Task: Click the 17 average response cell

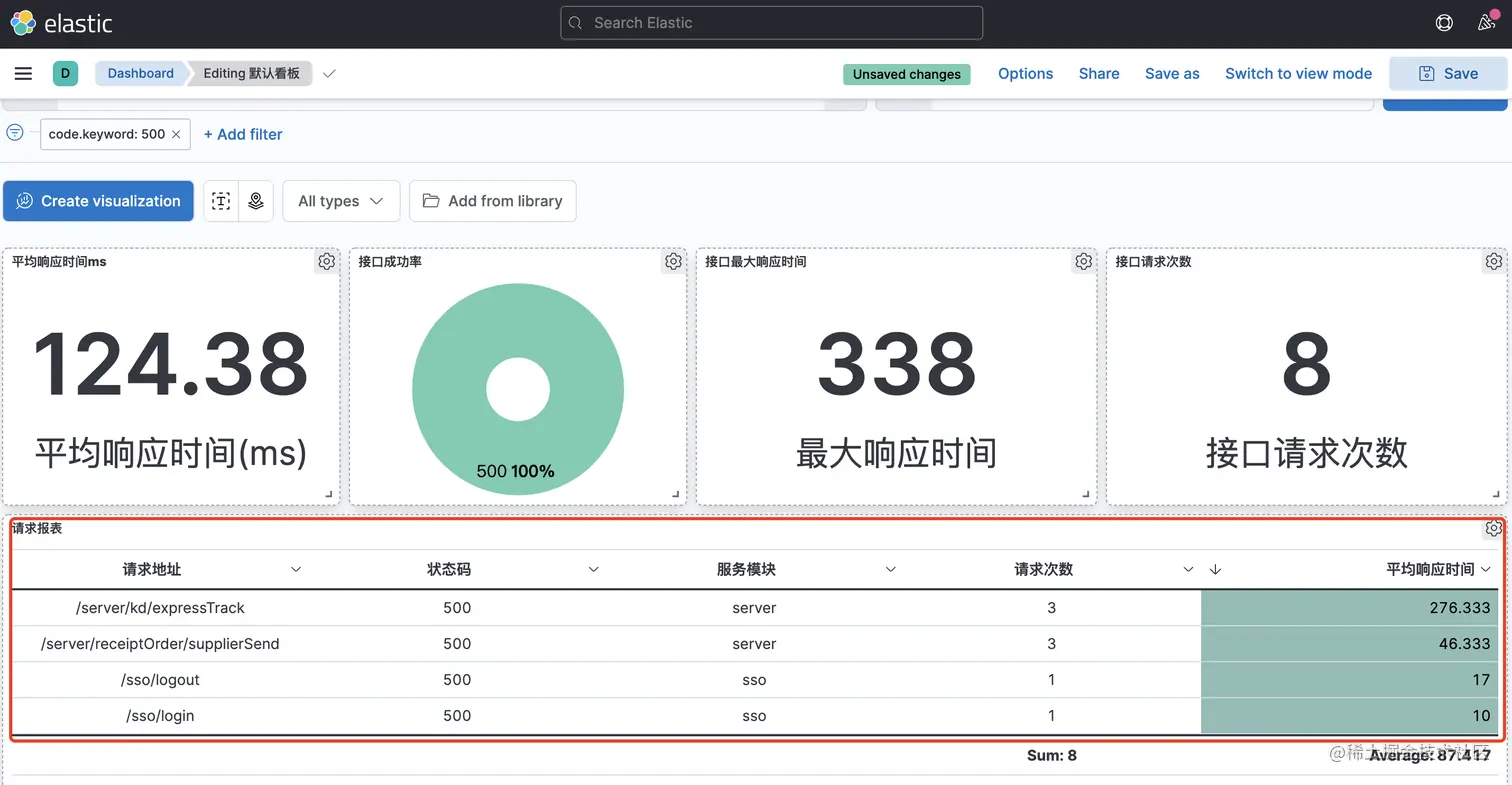Action: point(1349,680)
